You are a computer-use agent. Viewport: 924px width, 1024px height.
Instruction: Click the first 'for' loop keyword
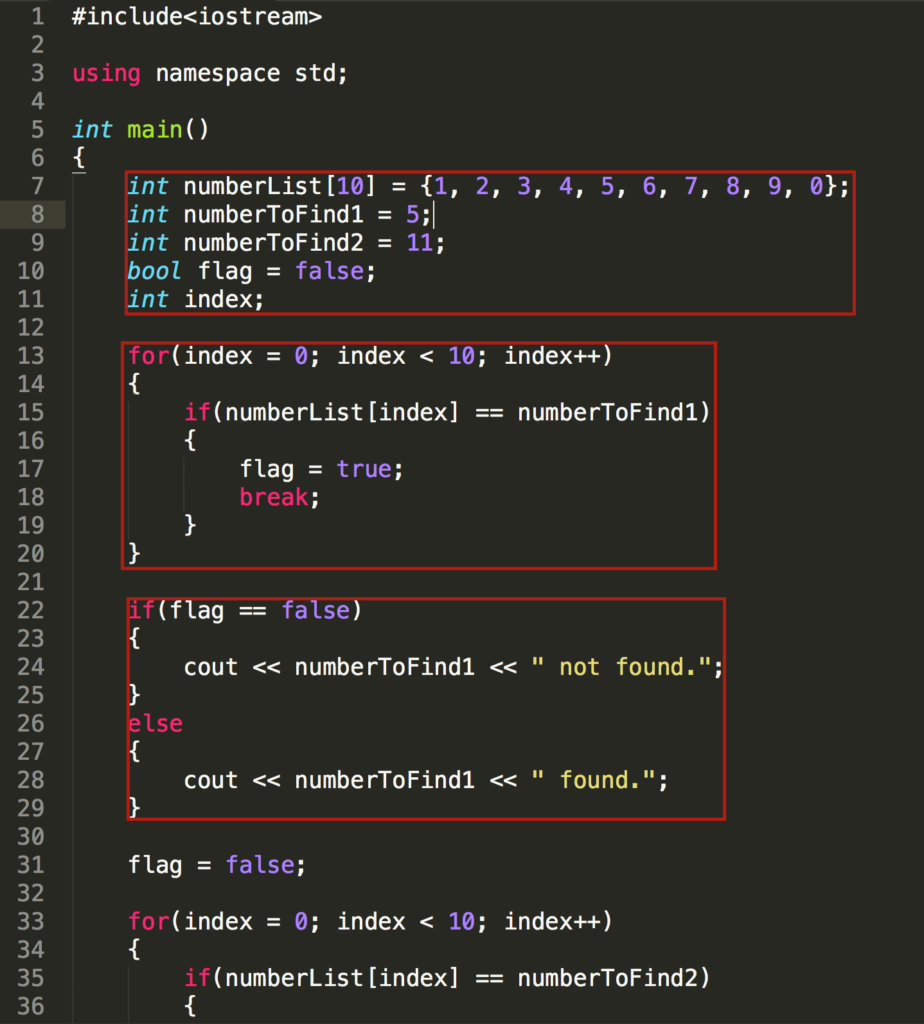point(148,356)
